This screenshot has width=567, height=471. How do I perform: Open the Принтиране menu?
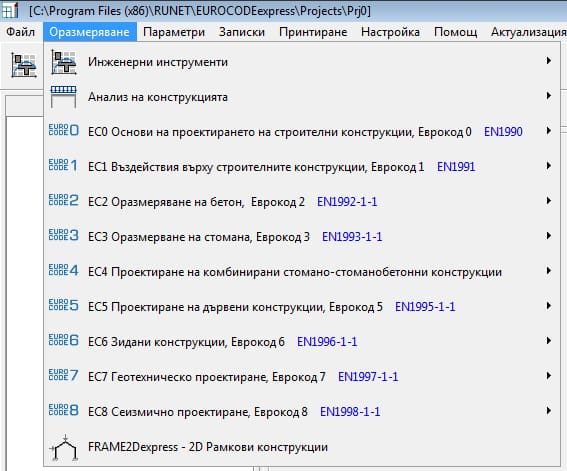coord(313,32)
